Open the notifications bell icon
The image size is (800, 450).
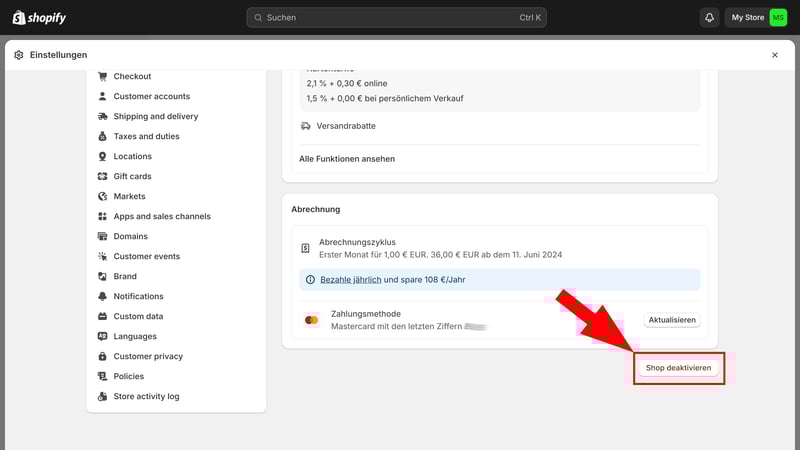click(709, 17)
